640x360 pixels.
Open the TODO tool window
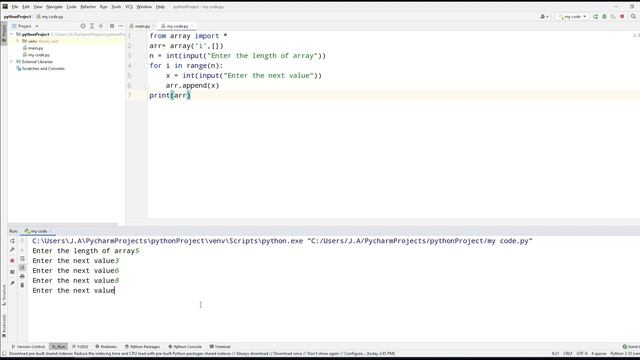80,347
